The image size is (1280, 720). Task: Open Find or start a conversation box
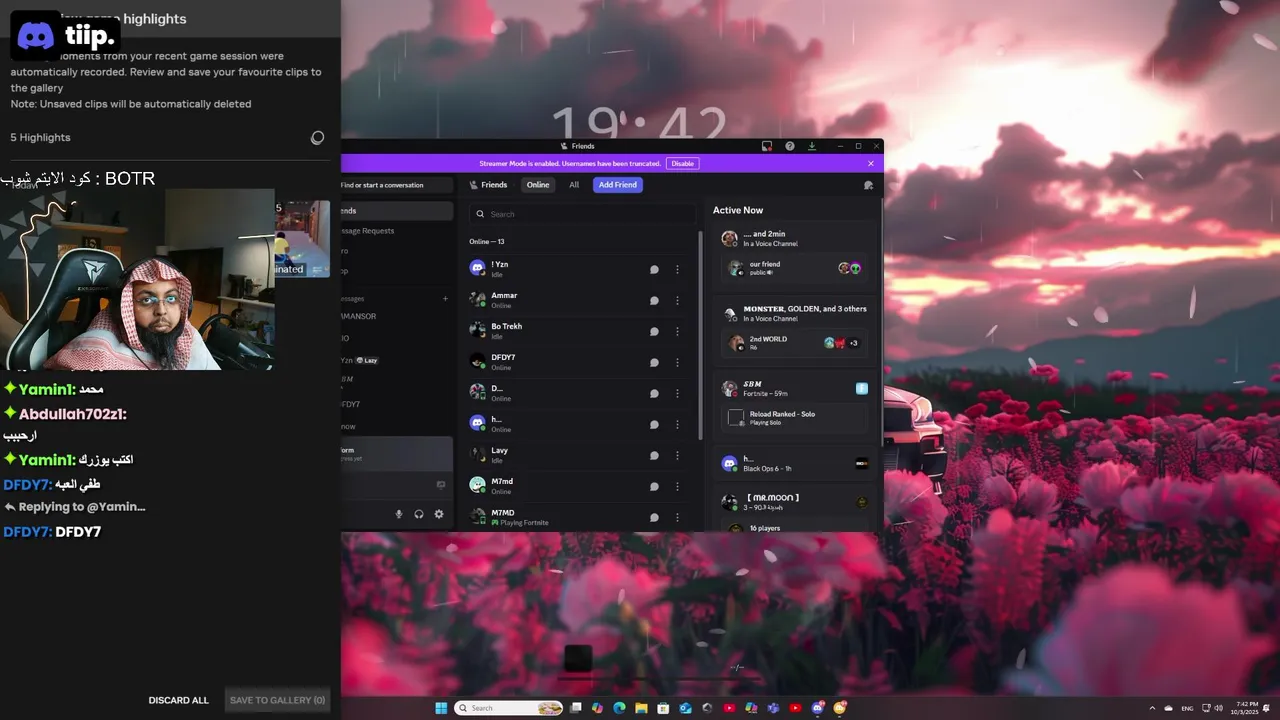click(x=397, y=185)
